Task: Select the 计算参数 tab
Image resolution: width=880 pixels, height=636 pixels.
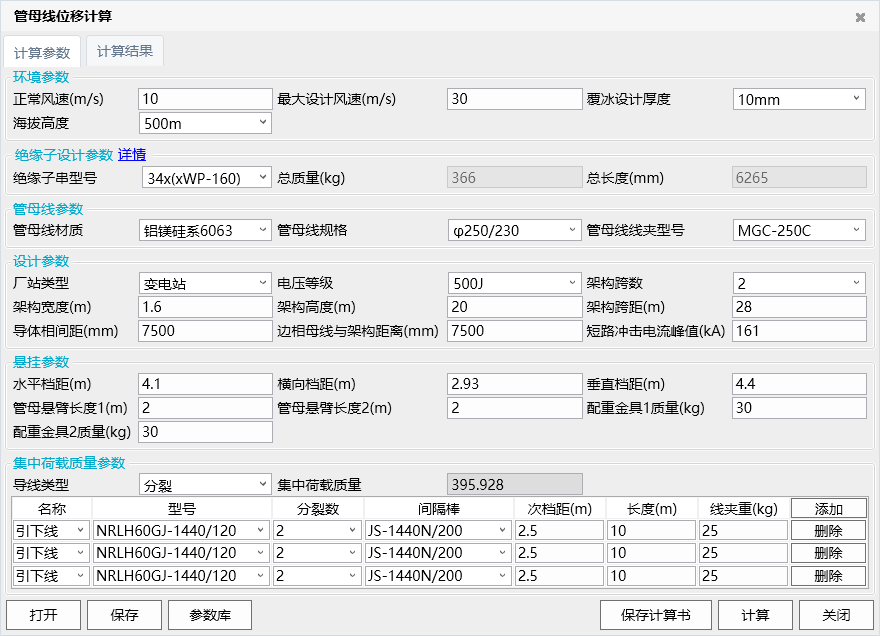Action: click(x=42, y=53)
